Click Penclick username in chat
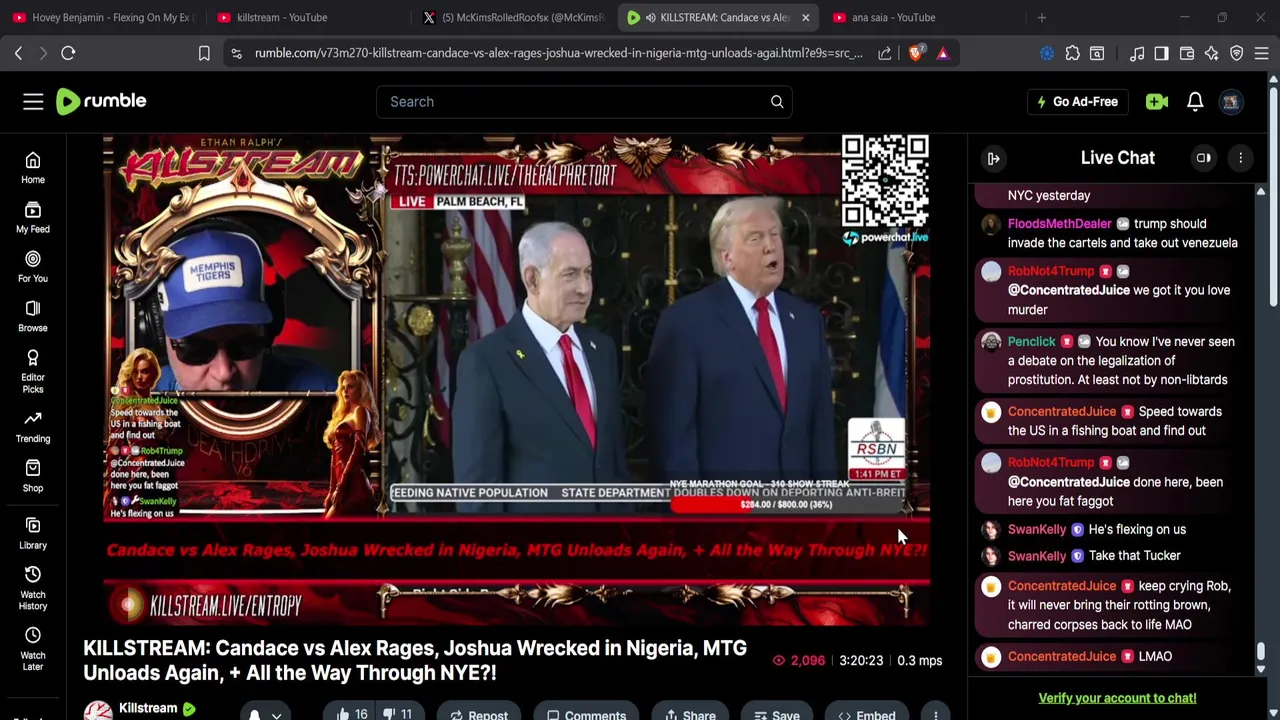Viewport: 1280px width, 720px height. 1031,342
